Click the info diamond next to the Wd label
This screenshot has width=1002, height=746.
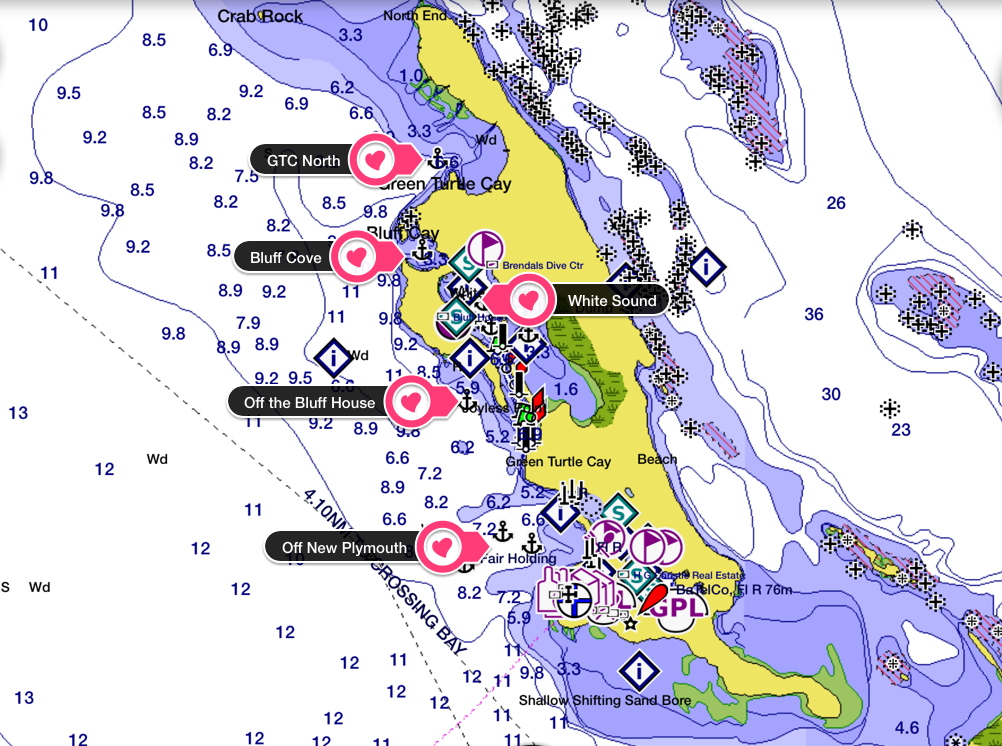(333, 357)
